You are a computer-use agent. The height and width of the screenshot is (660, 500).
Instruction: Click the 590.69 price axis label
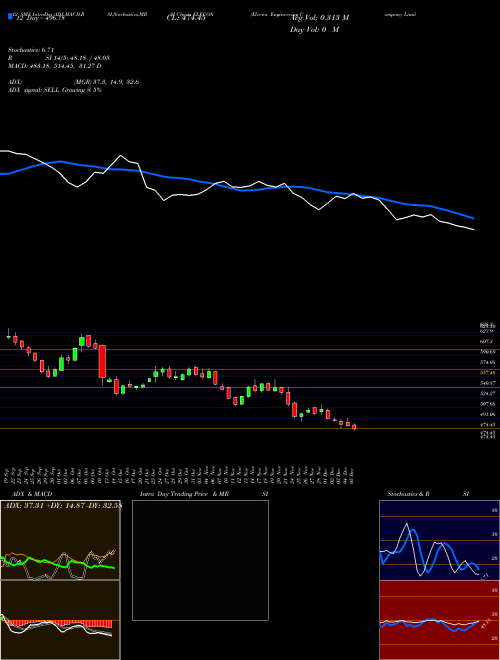pyautogui.click(x=488, y=352)
